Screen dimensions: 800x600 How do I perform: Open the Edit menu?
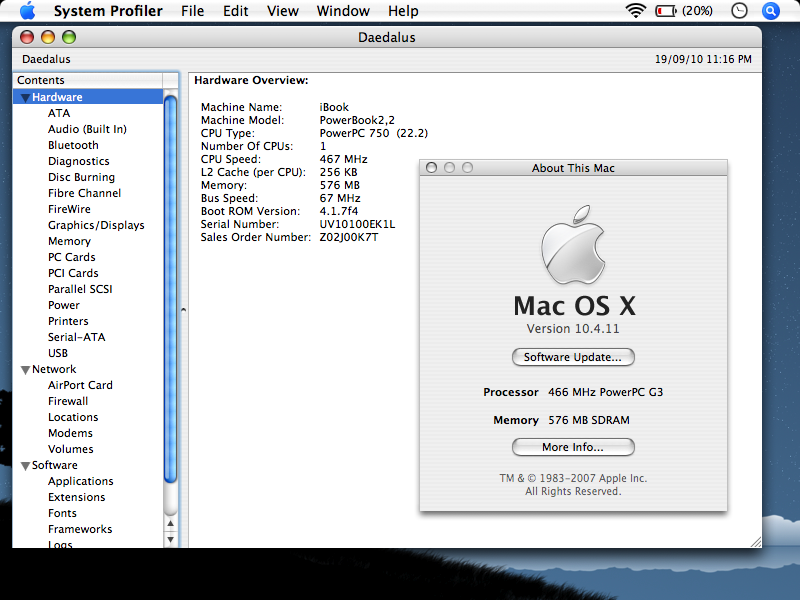pos(235,11)
